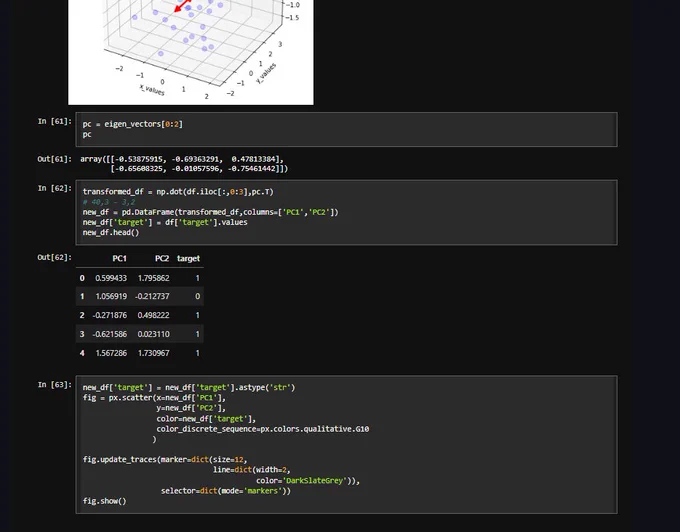Click cell value 0.599433
Viewport: 680px width, 532px height.
(x=111, y=278)
